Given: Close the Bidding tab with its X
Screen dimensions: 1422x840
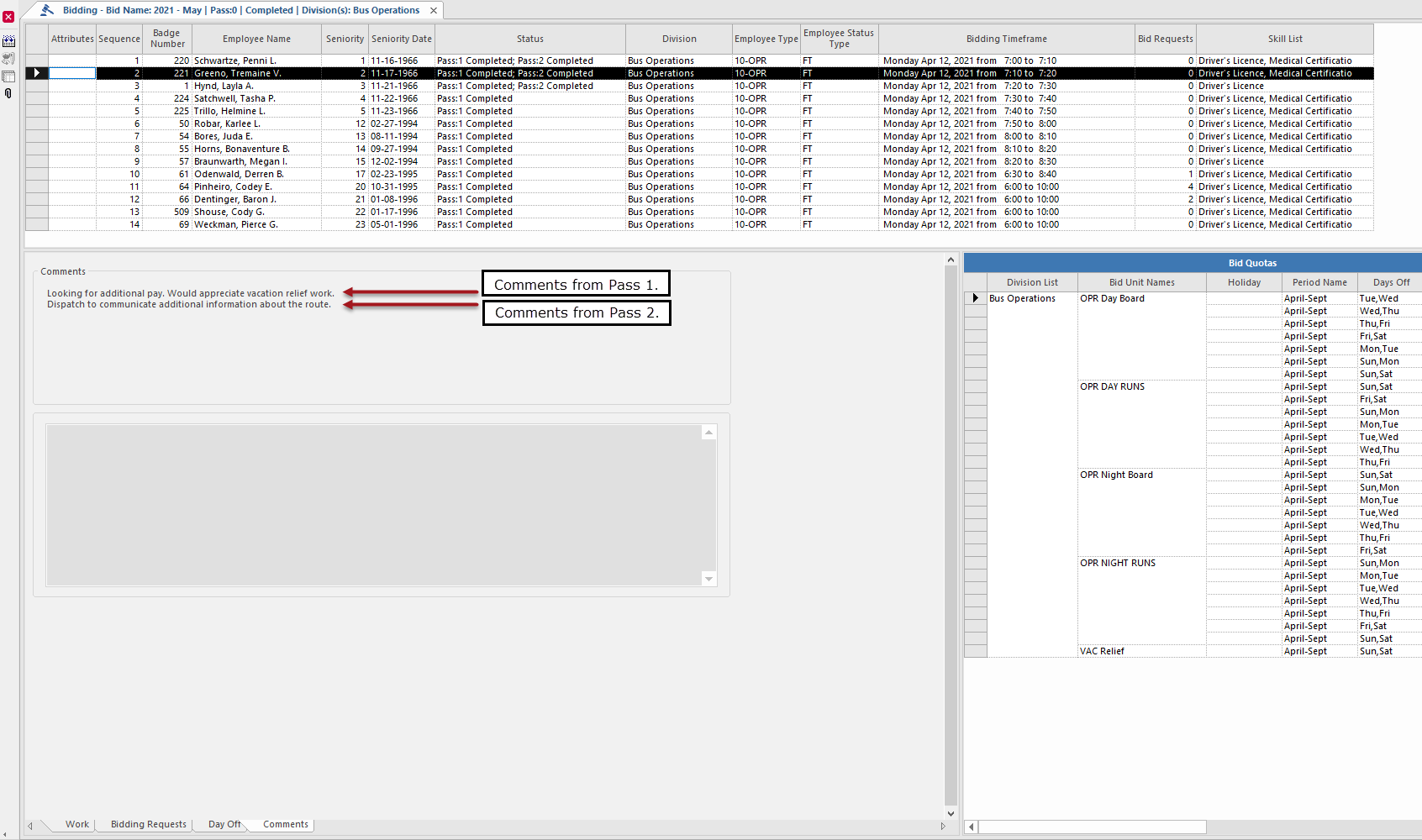Looking at the screenshot, I should click(x=434, y=11).
